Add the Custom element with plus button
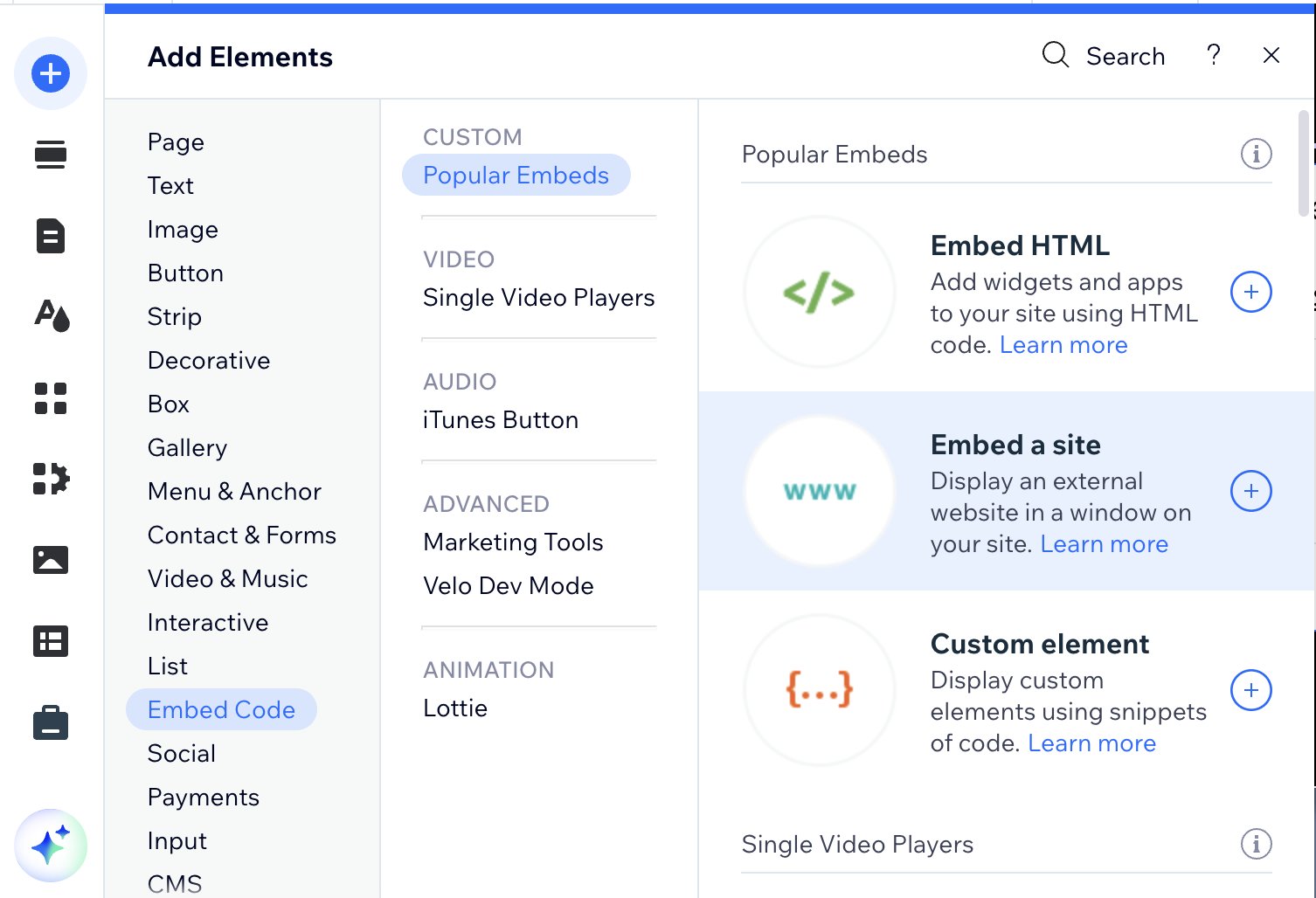Viewport: 1316px width, 898px height. click(1251, 690)
